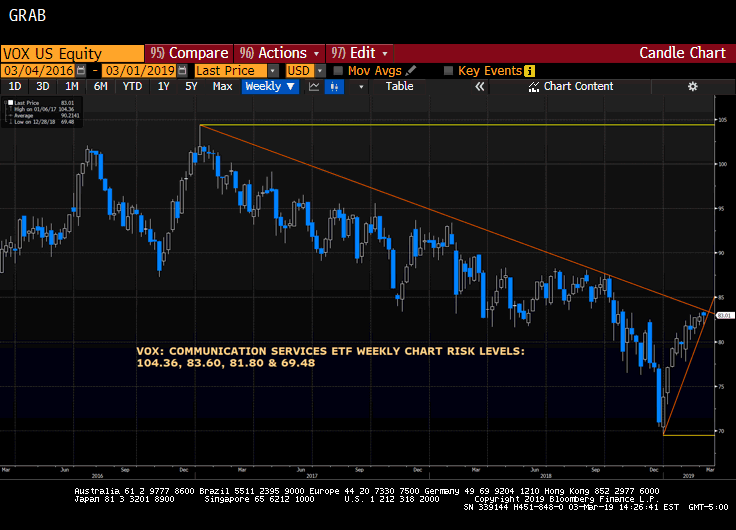Click the GRAB header text

[27, 15]
